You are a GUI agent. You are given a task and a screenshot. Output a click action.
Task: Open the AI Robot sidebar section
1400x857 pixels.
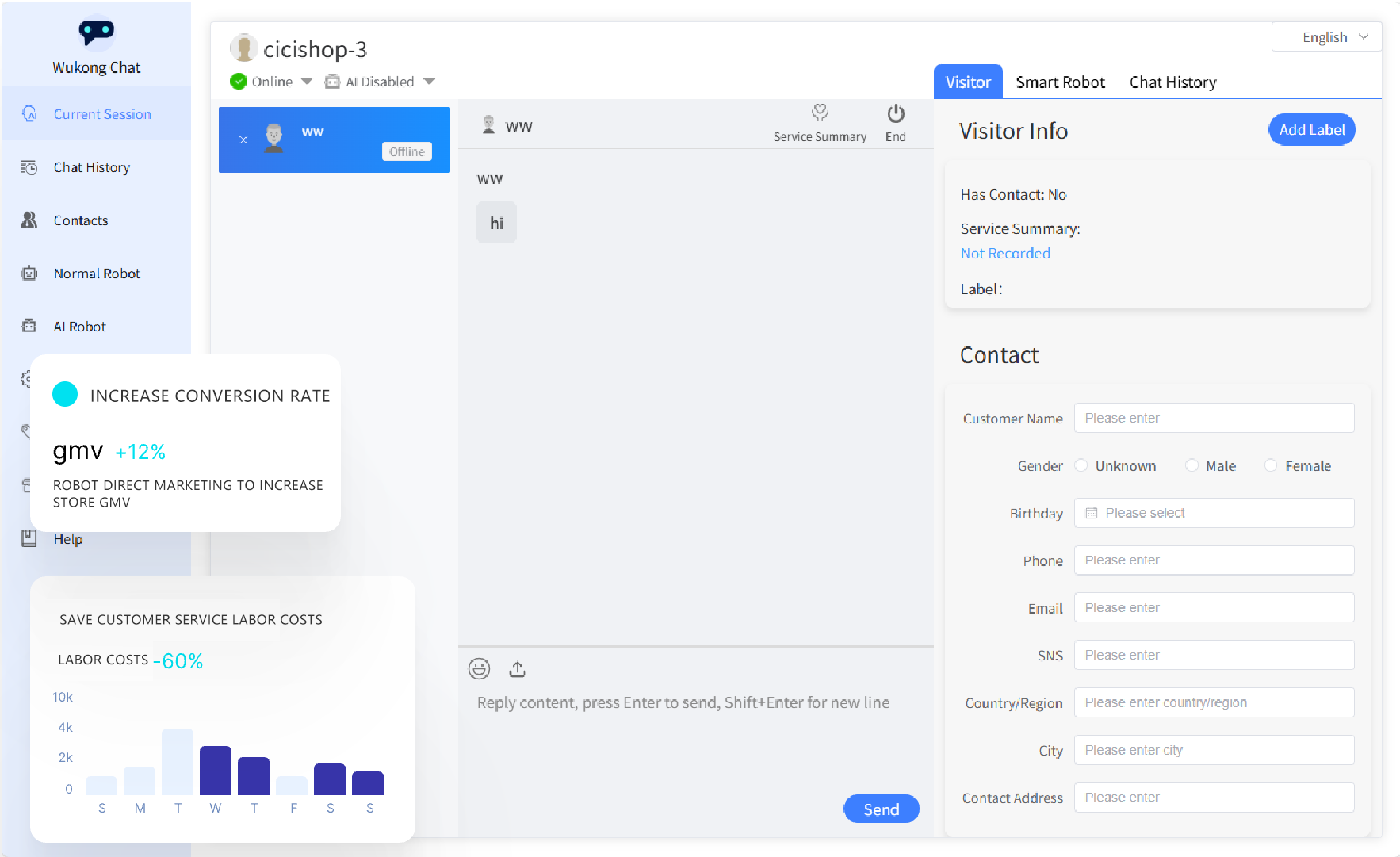coord(79,326)
